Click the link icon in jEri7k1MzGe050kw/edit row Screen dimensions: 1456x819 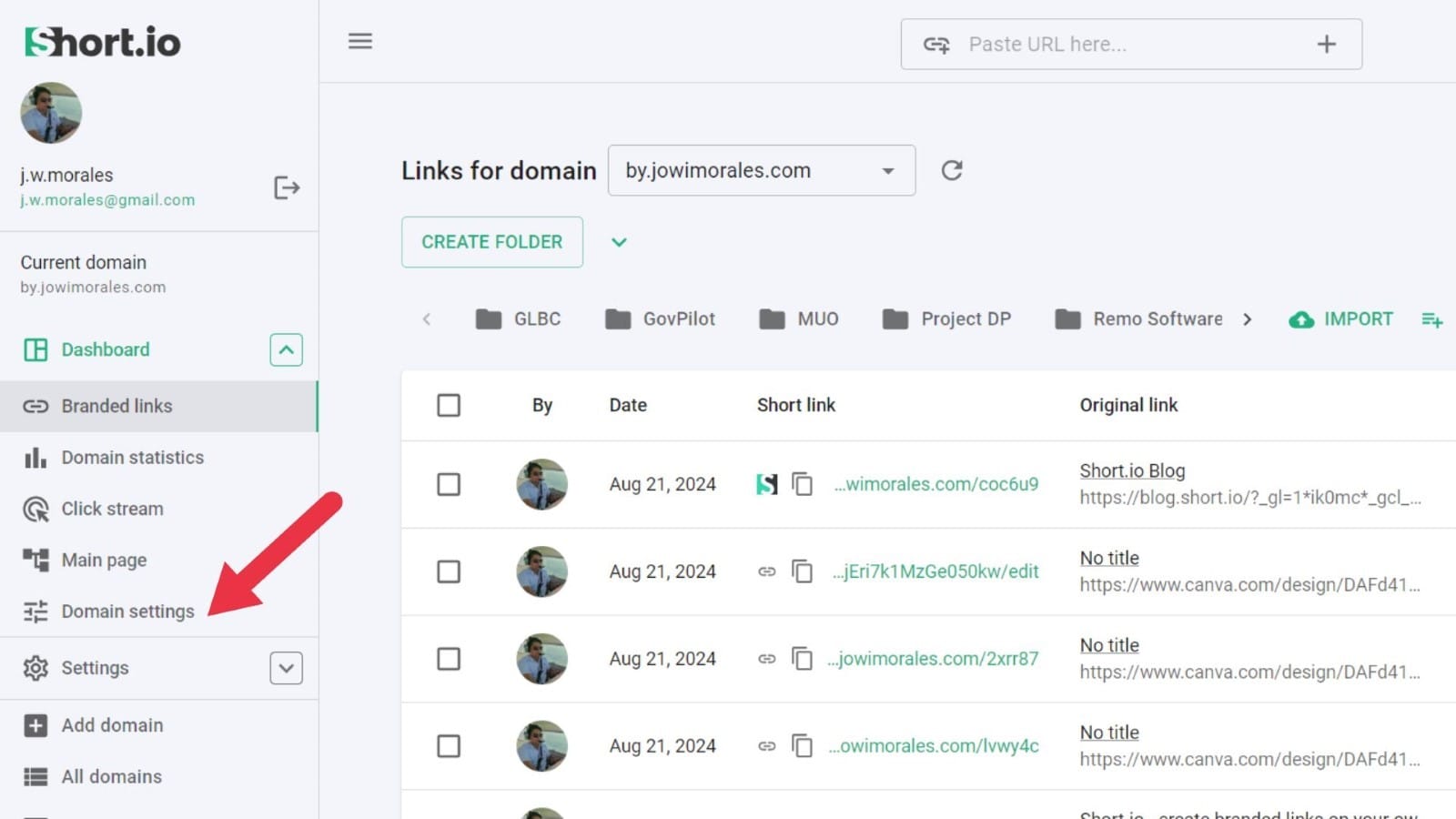point(767,571)
